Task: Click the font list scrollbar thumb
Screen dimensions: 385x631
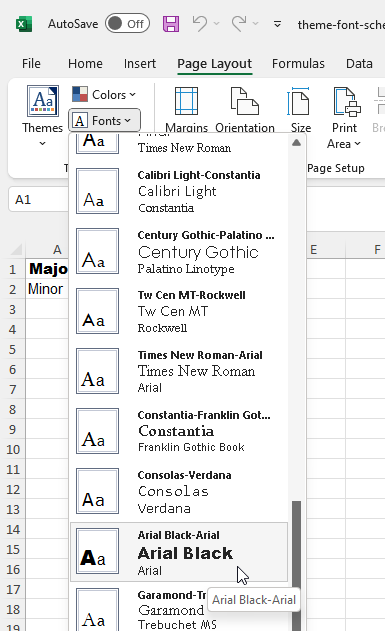Action: pos(296,565)
